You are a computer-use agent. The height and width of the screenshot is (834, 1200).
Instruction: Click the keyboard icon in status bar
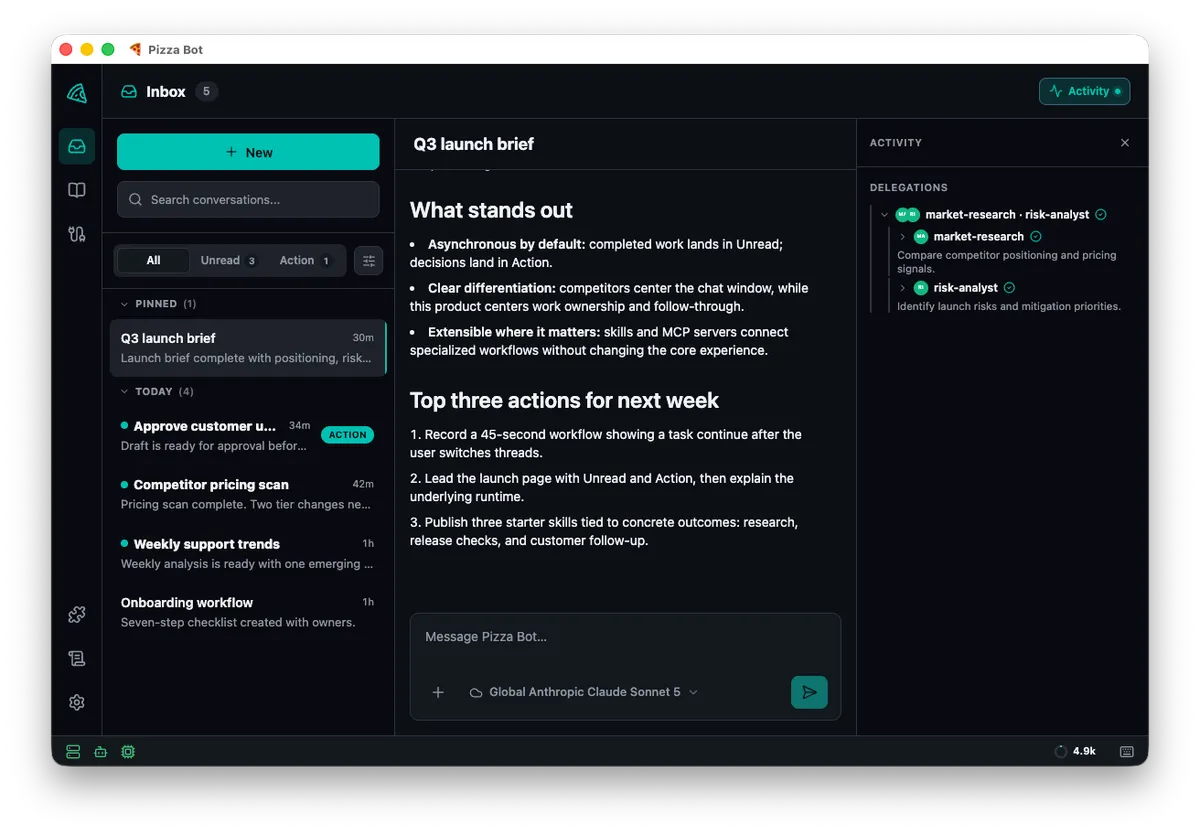(1127, 751)
